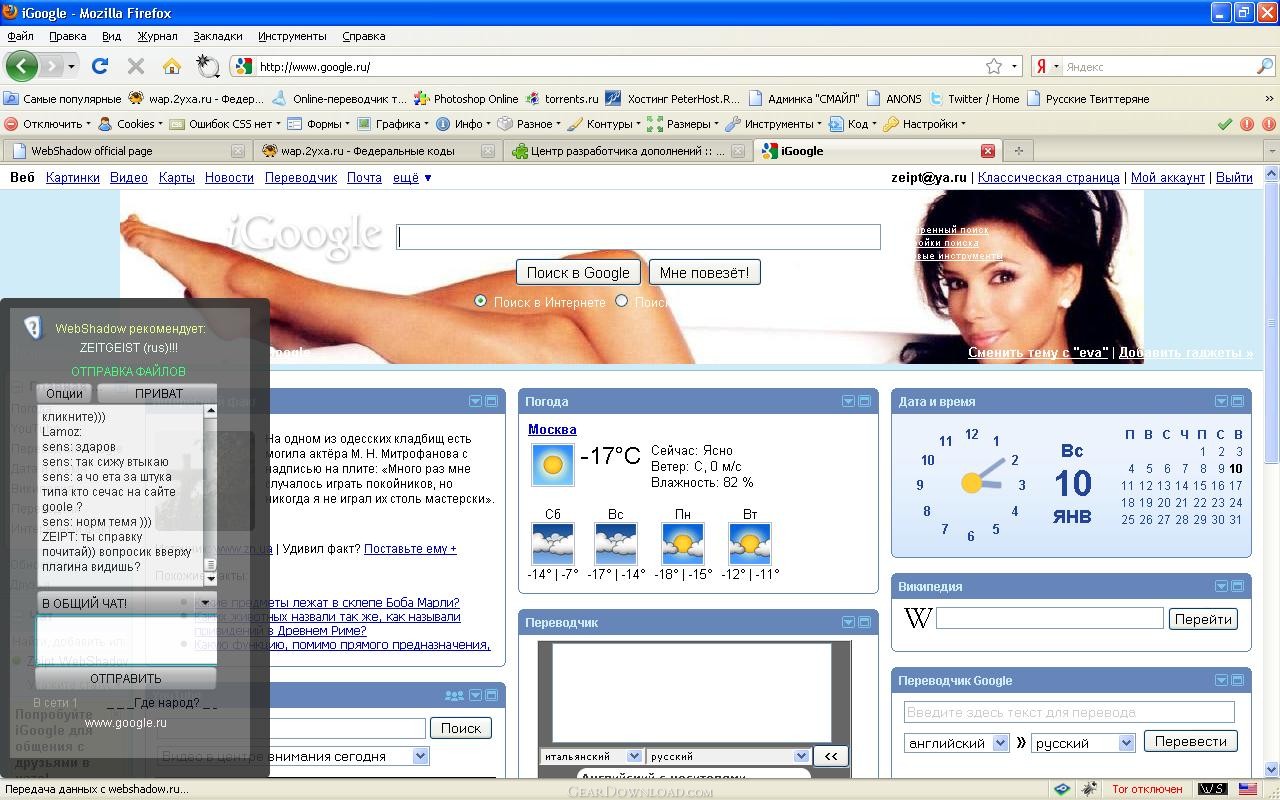Screen dimensions: 1280x800
Task: Click the bug icon in status bar
Action: coord(1089,789)
